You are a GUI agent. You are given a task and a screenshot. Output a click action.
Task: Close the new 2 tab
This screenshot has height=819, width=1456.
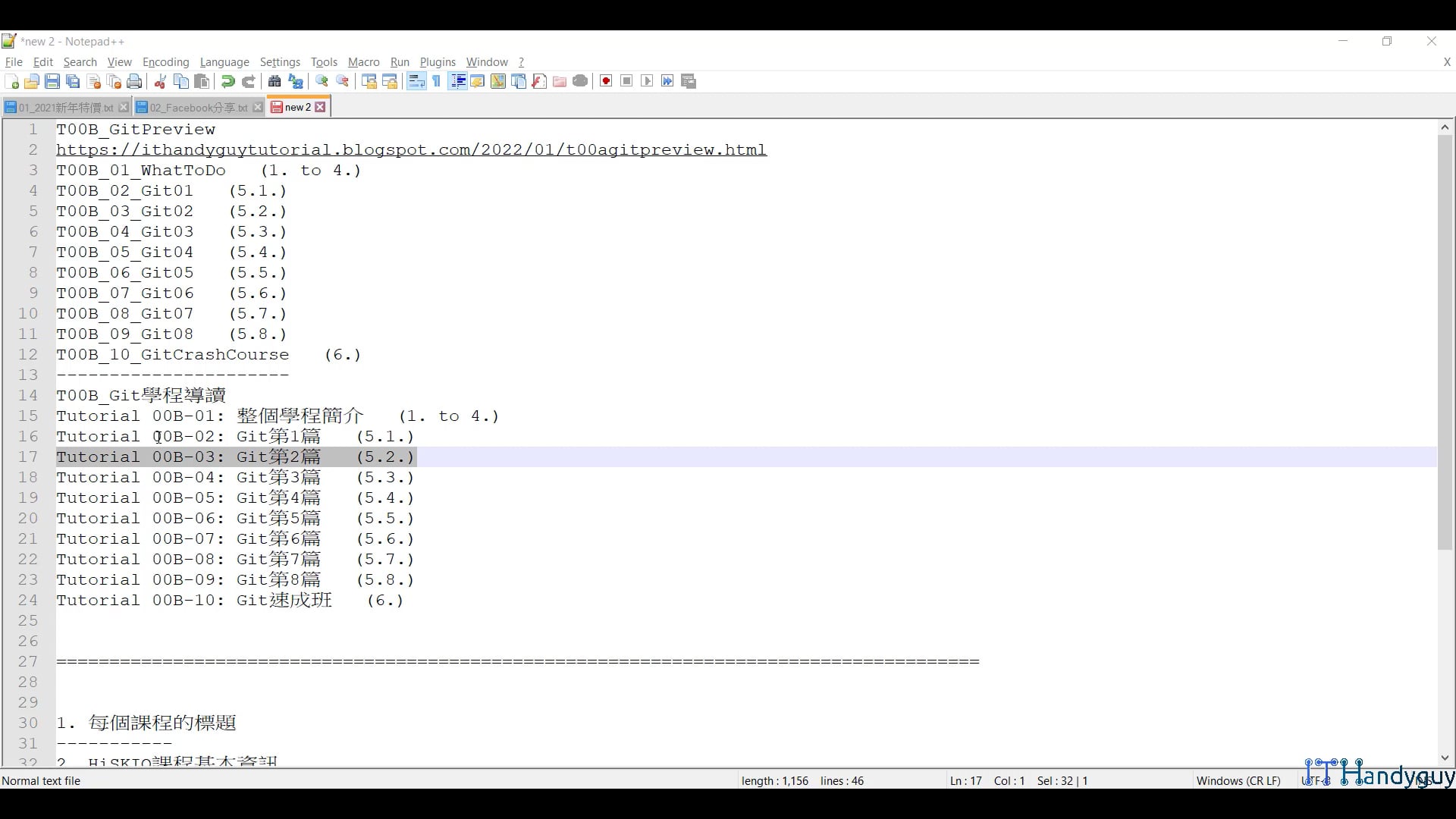(321, 108)
